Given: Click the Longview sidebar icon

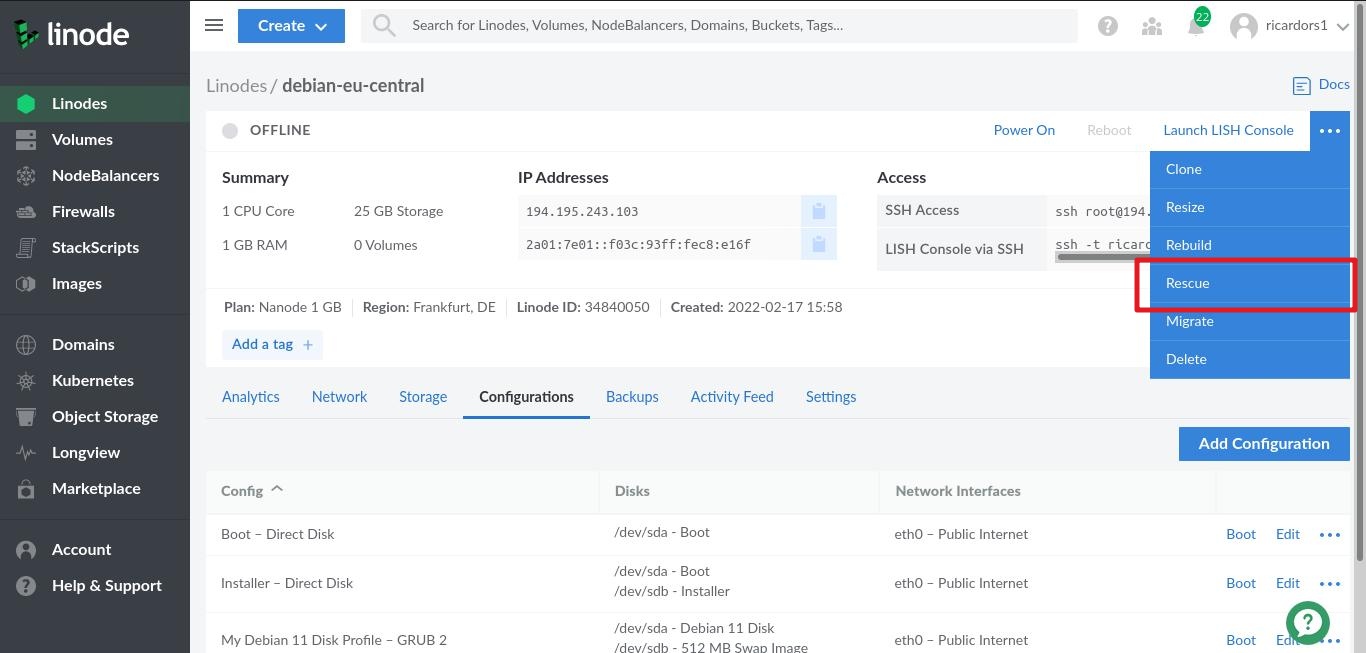Looking at the screenshot, I should tap(26, 453).
